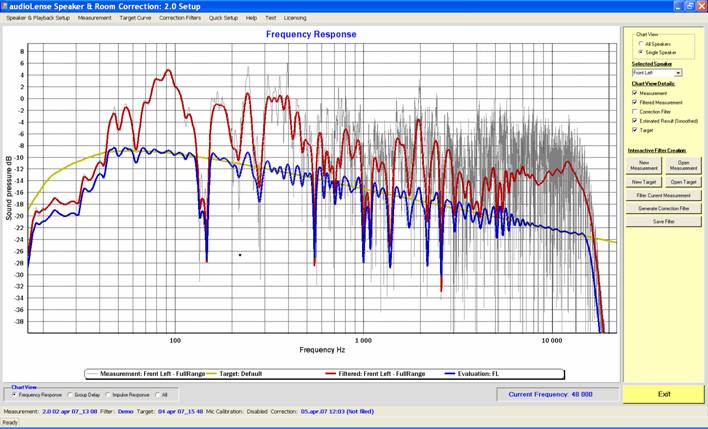
Task: Open the Quick Setup menu
Action: (224, 18)
